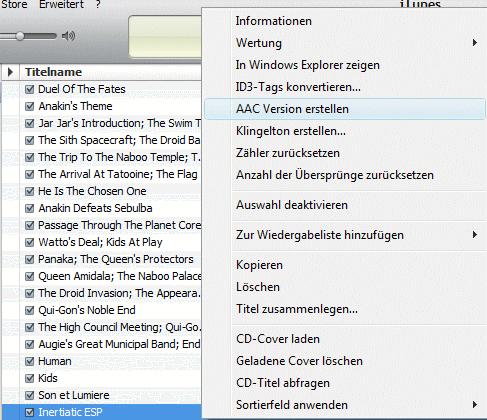Select track Panaka; The Queen's Protectors

pyautogui.click(x=116, y=259)
